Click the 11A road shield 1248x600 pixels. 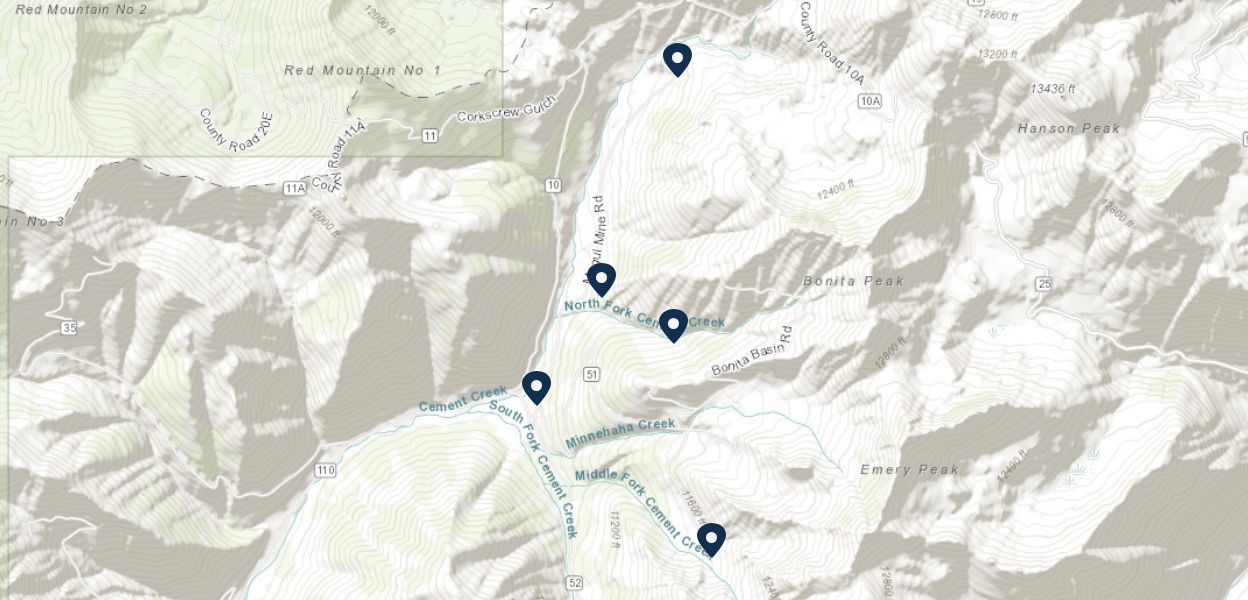tap(293, 187)
